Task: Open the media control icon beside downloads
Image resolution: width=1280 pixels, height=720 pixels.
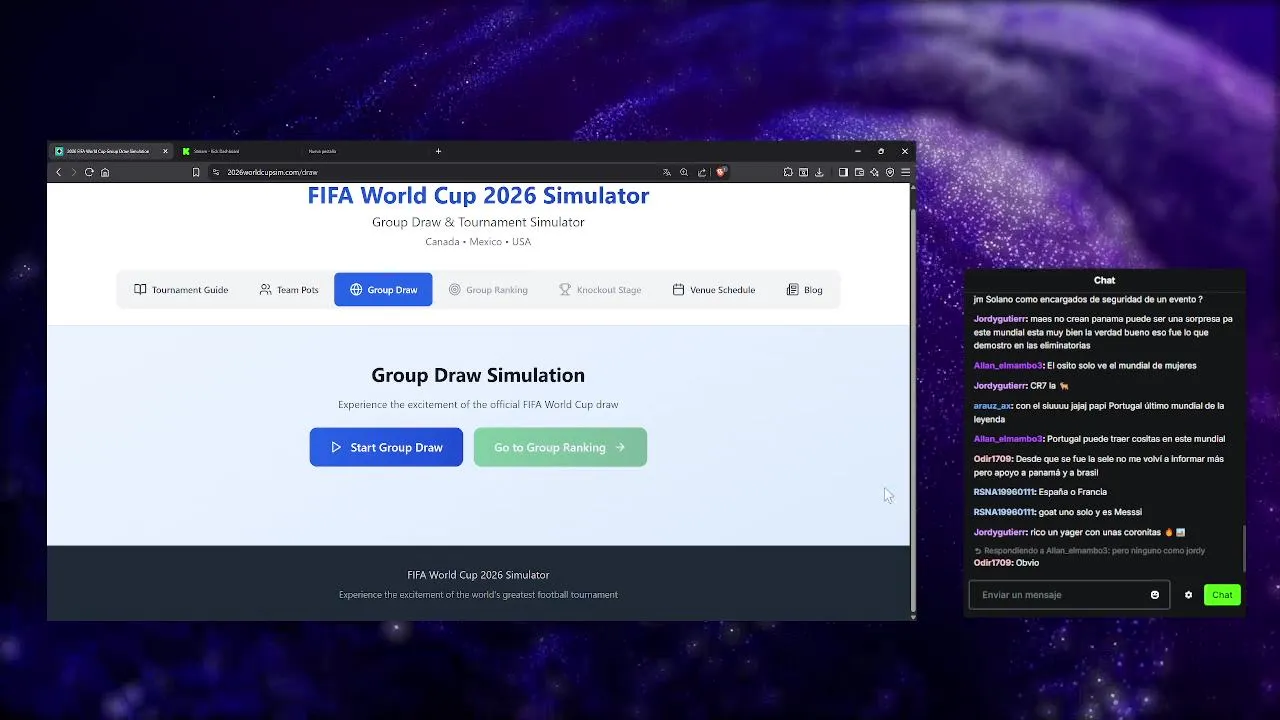Action: pyautogui.click(x=803, y=172)
